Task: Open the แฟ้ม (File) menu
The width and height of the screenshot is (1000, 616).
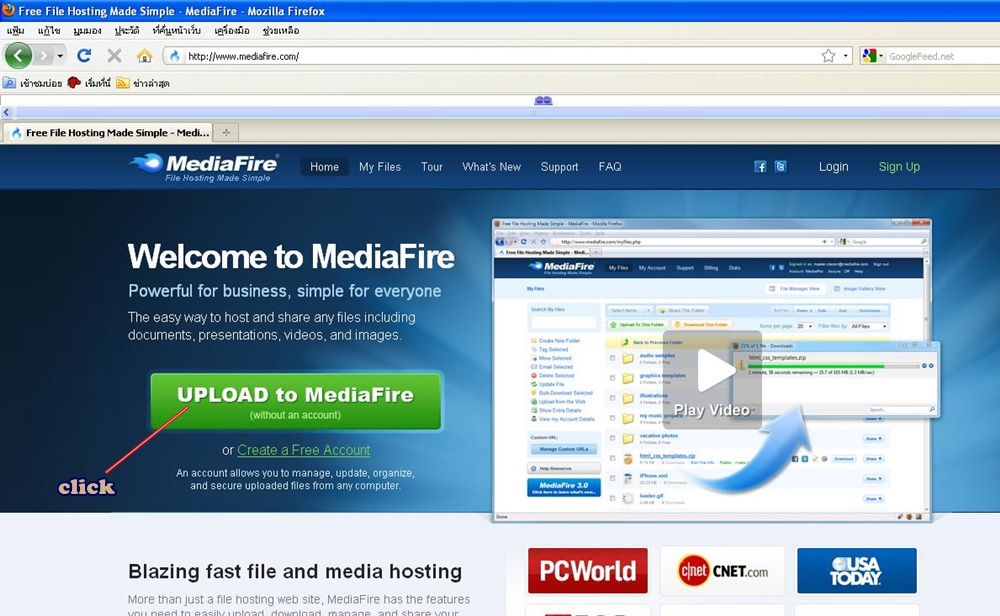Action: [15, 31]
